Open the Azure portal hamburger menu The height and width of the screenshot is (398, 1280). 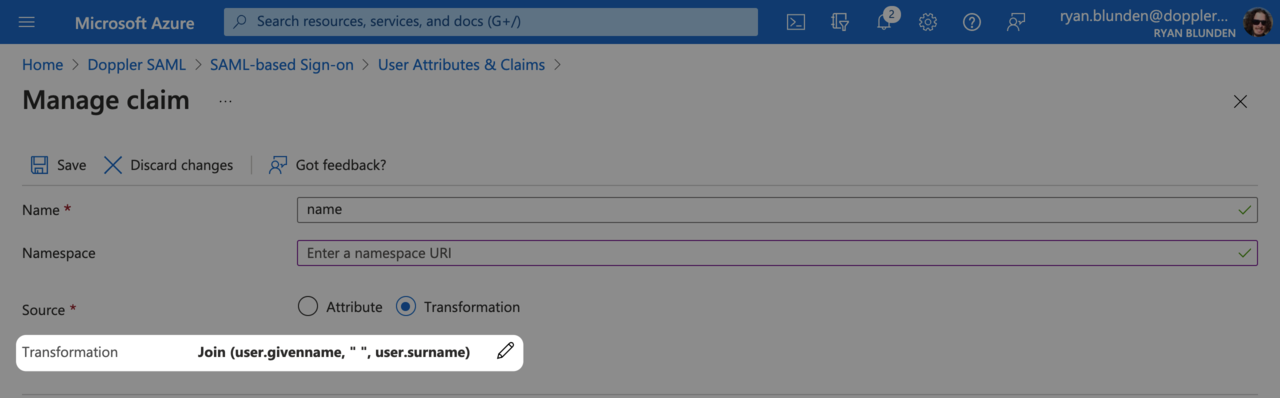[x=27, y=22]
